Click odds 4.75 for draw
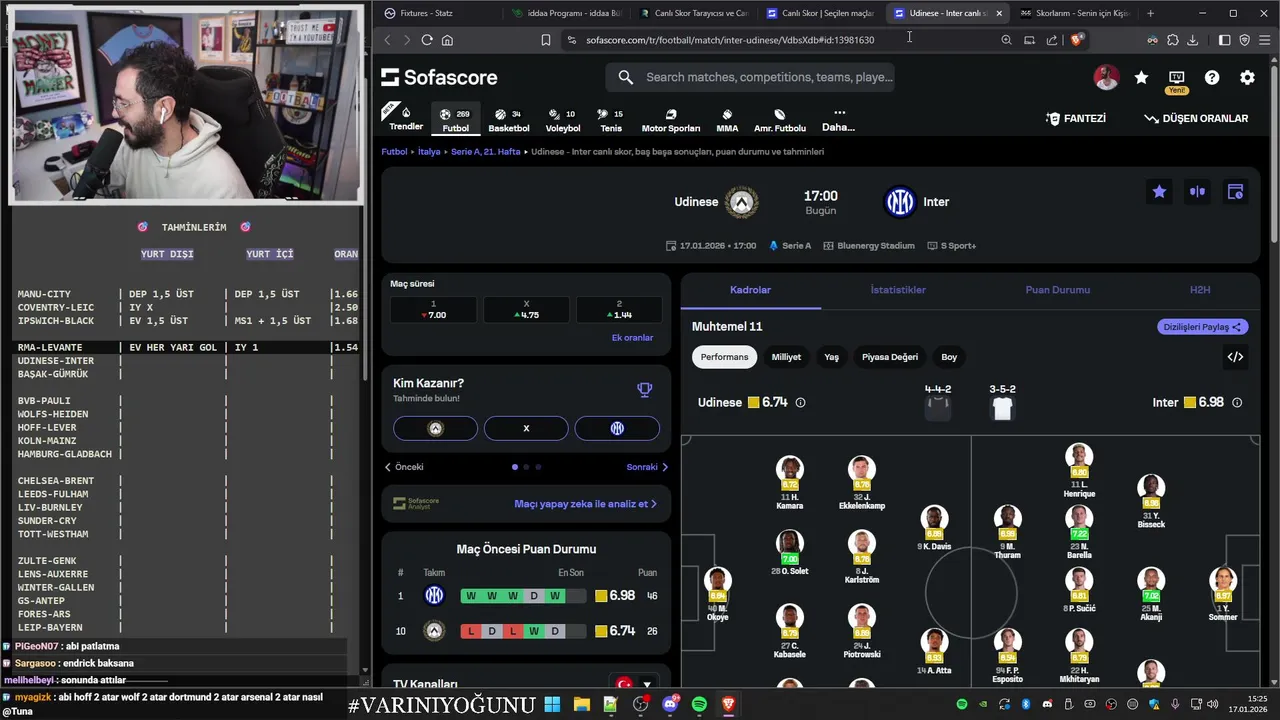 (526, 309)
